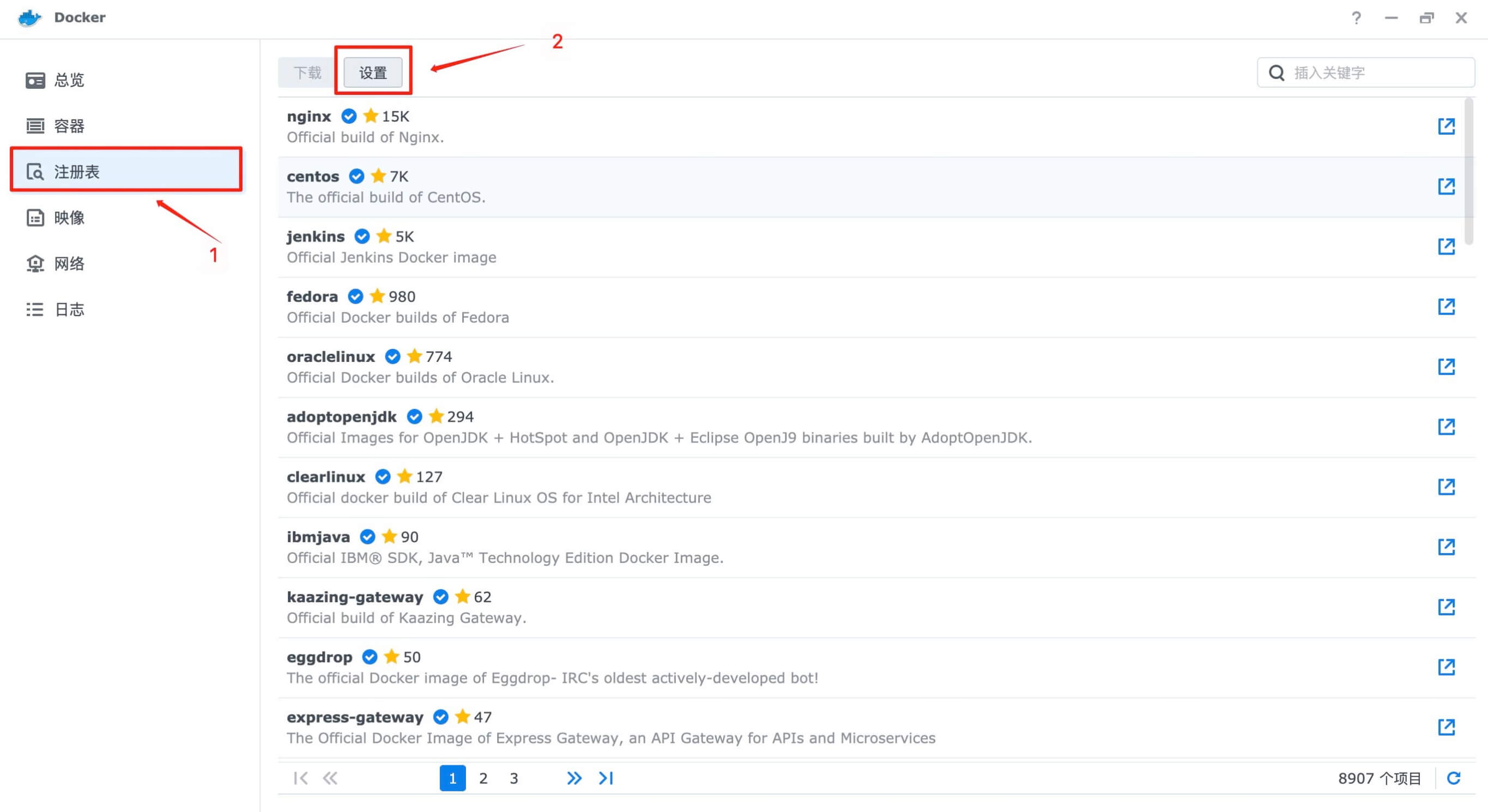Click 'Official build of Kaazing Gateway.' description
This screenshot has width=1488, height=812.
(406, 617)
